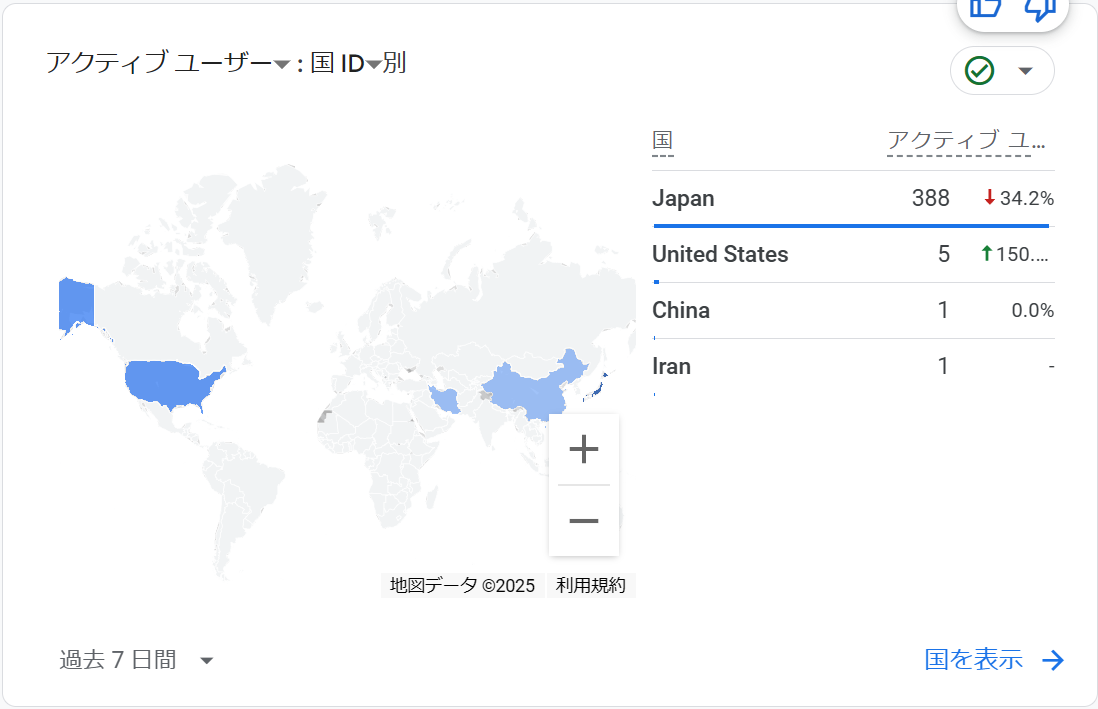The width and height of the screenshot is (1098, 709).
Task: Expand the 過去 7 日間 date range dropdown
Action: tap(207, 660)
